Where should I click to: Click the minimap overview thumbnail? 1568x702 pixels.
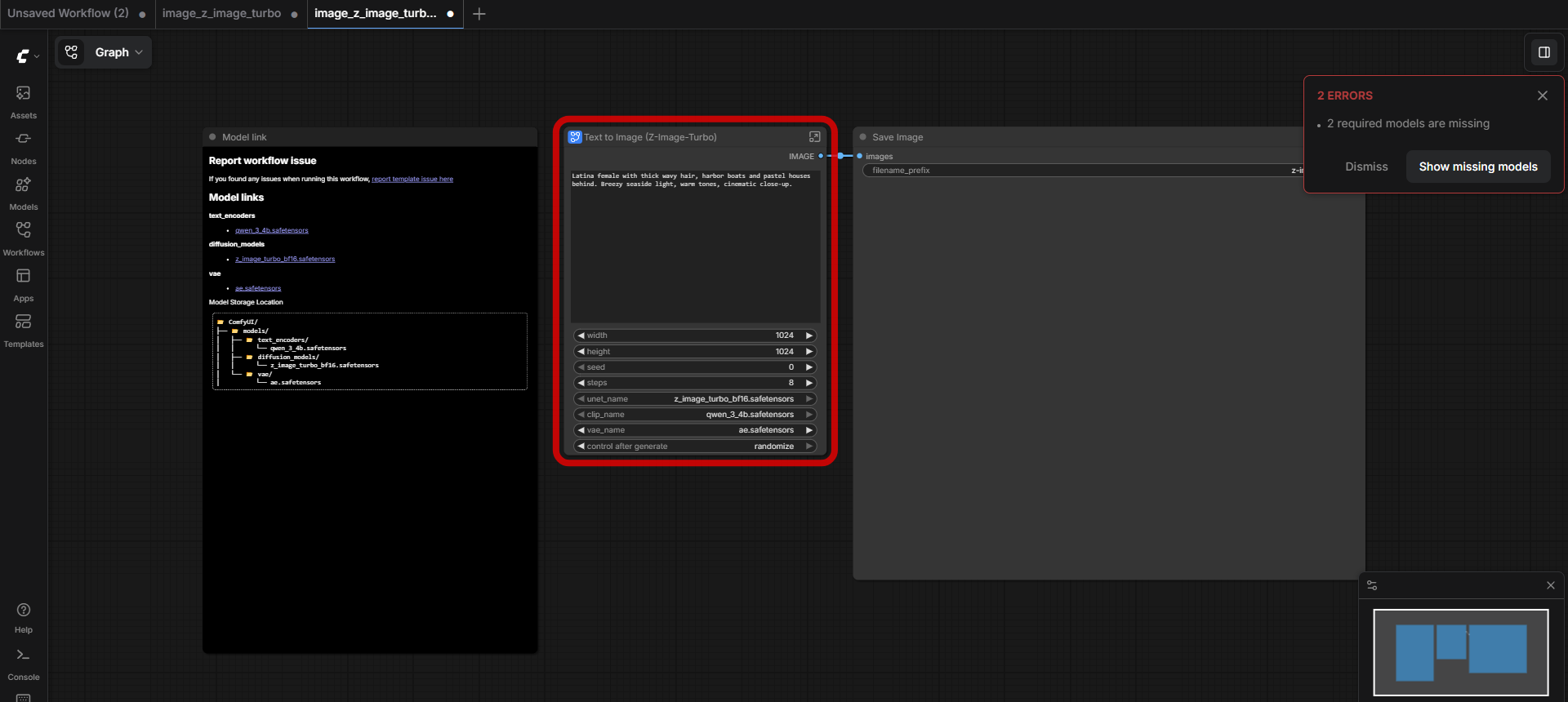[x=1461, y=652]
